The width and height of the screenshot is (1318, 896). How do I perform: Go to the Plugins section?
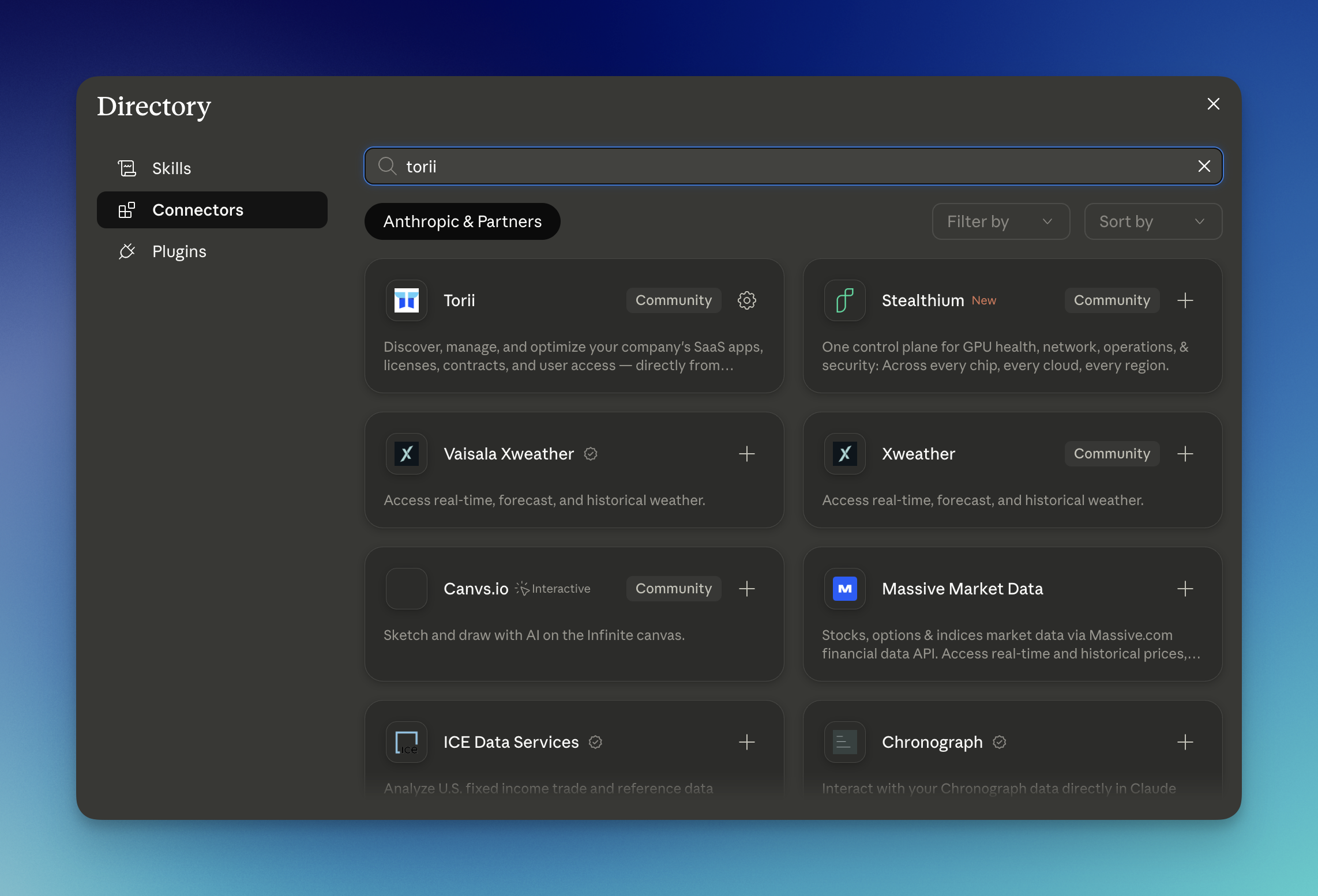[x=212, y=251]
